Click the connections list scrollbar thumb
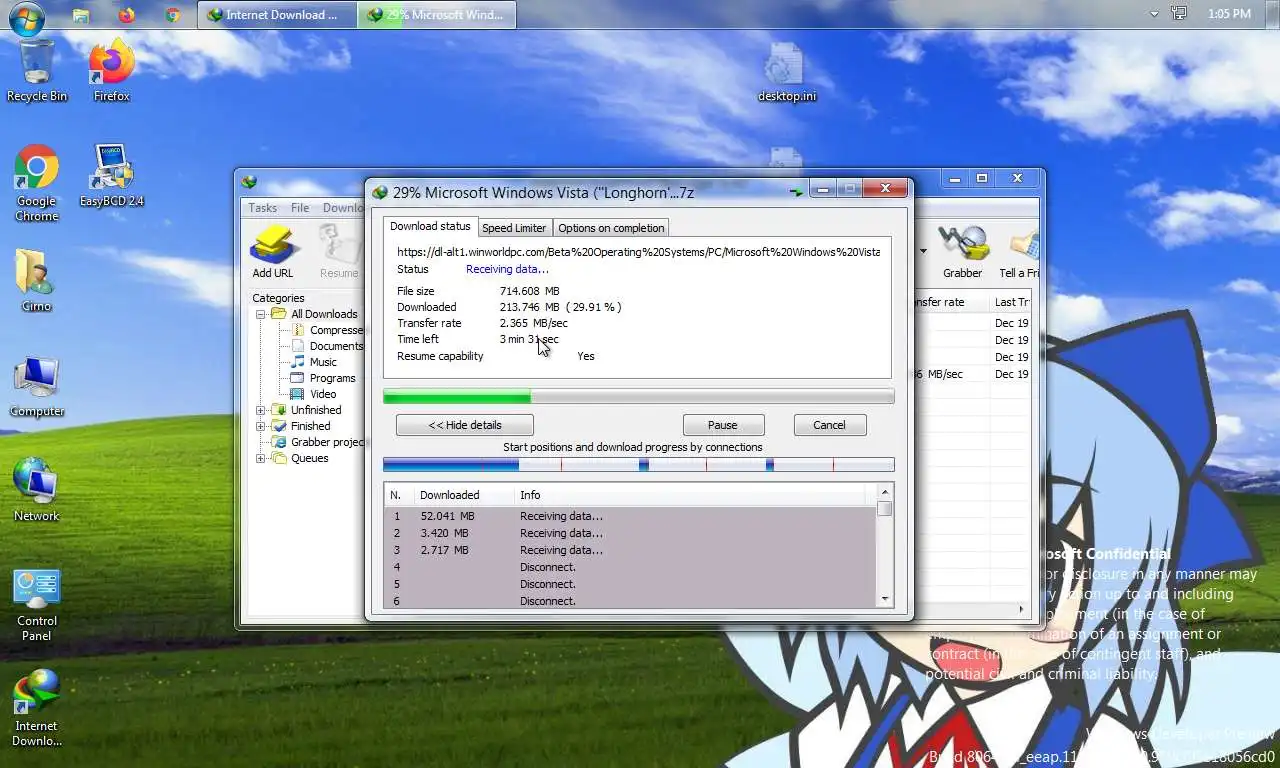1280x768 pixels. pos(884,509)
